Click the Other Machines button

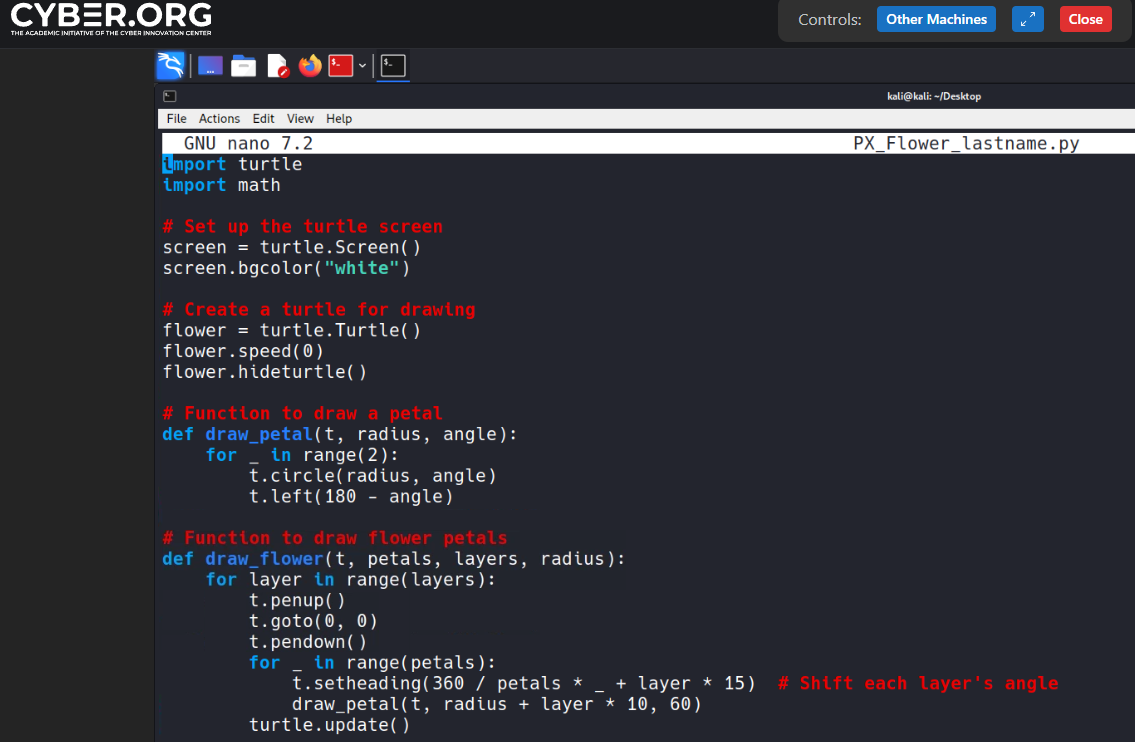936,19
